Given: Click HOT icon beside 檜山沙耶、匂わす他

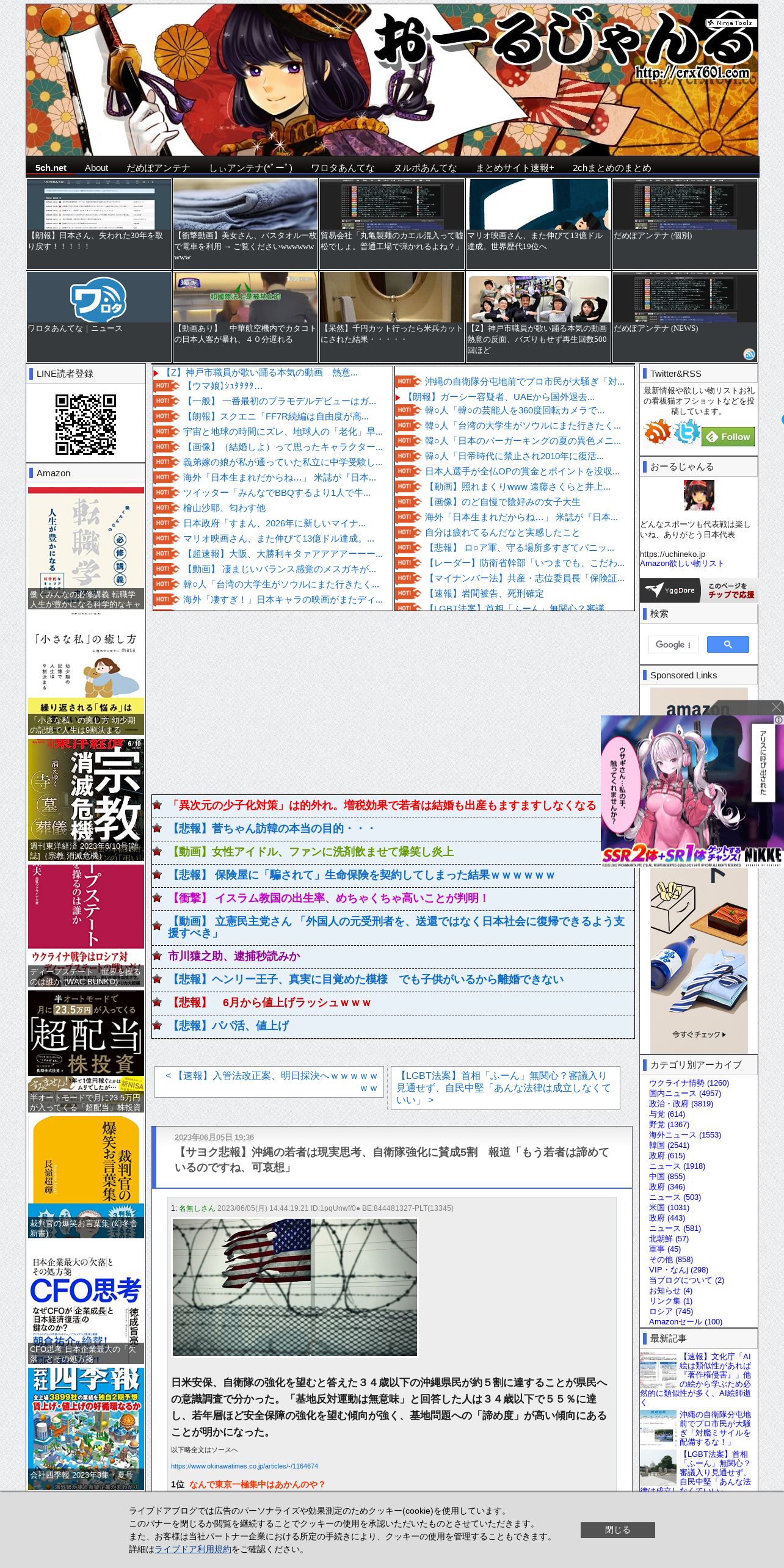Looking at the screenshot, I should [166, 508].
